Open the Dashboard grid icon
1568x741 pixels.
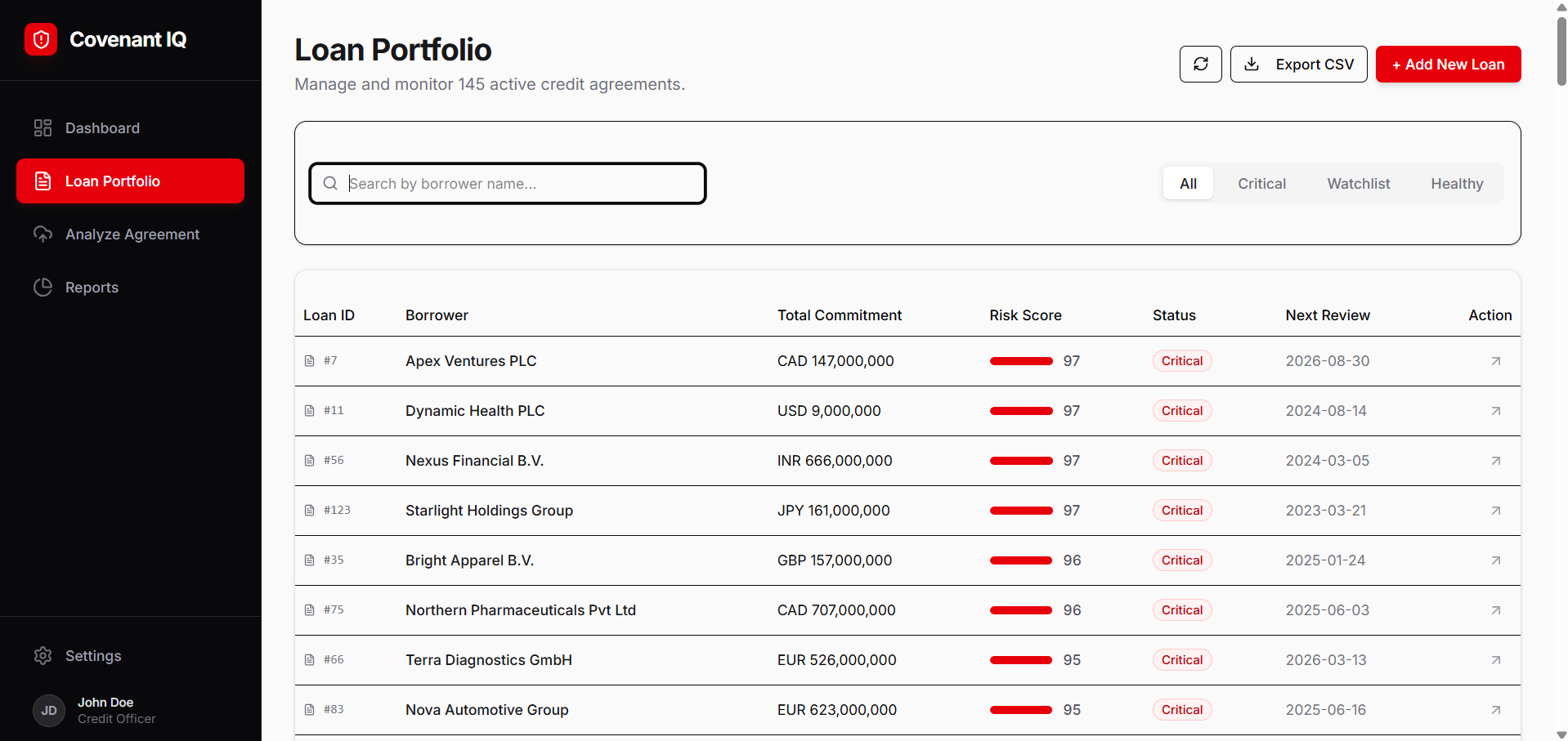(43, 128)
